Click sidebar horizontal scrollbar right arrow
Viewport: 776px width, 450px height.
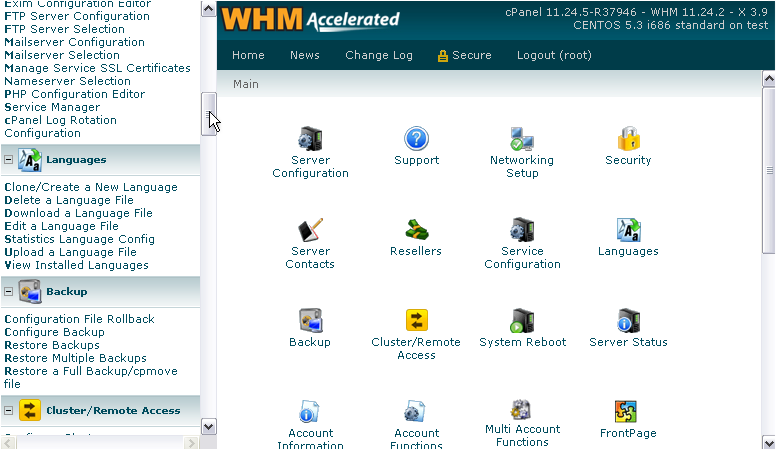coord(191,442)
